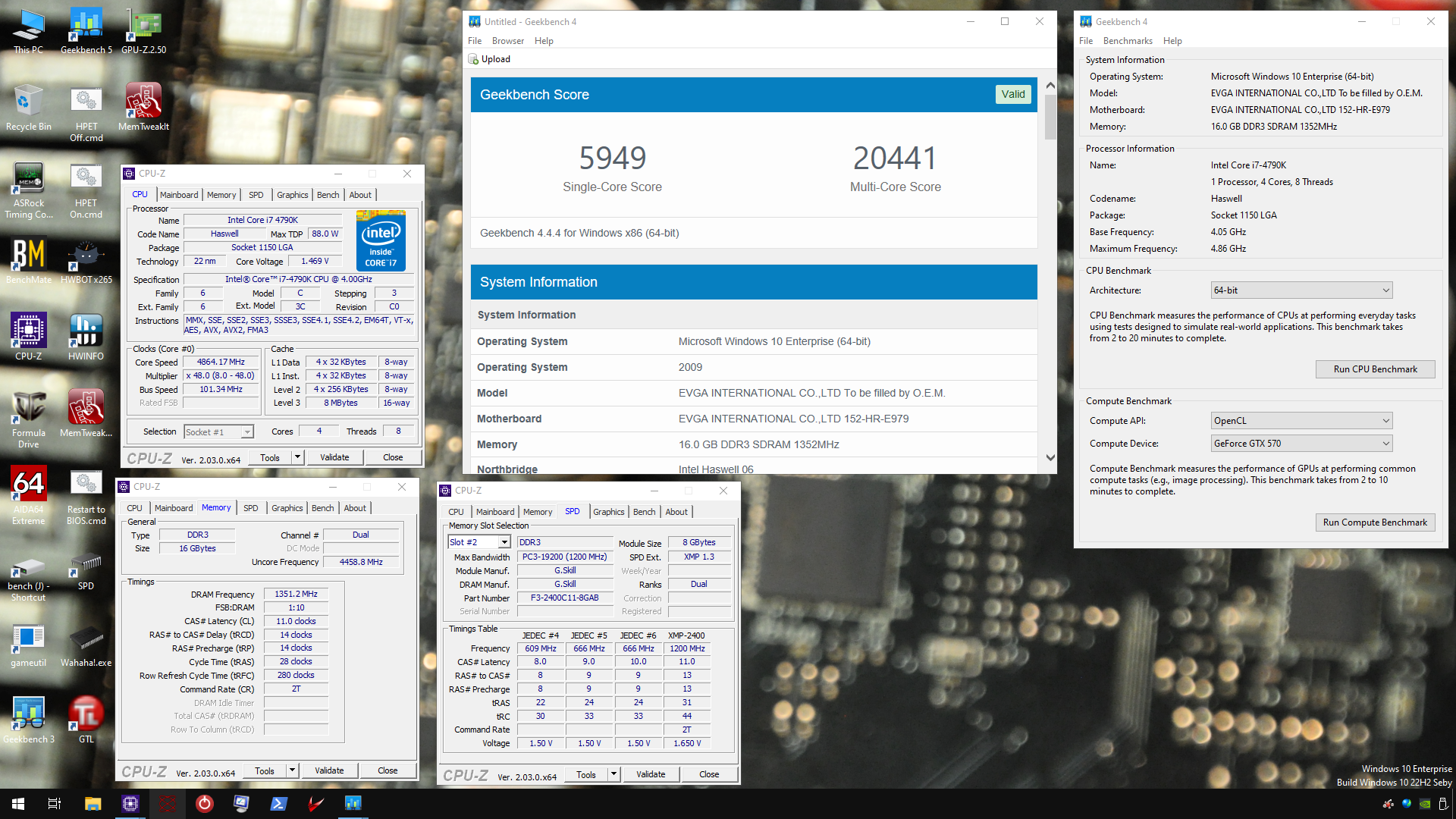Image resolution: width=1456 pixels, height=819 pixels.
Task: Click the Part Number field F3-2400C11-8GAB
Action: coord(564,598)
